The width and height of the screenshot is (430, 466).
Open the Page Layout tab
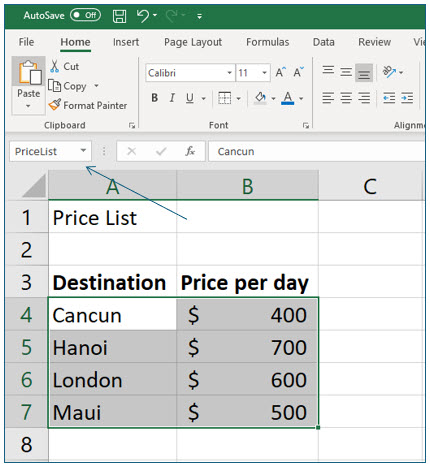(193, 42)
